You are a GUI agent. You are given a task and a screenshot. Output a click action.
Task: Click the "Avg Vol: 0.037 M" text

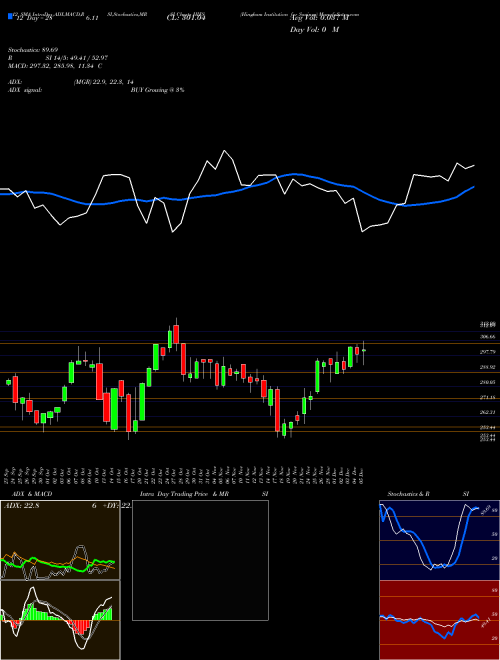[x=319, y=18]
